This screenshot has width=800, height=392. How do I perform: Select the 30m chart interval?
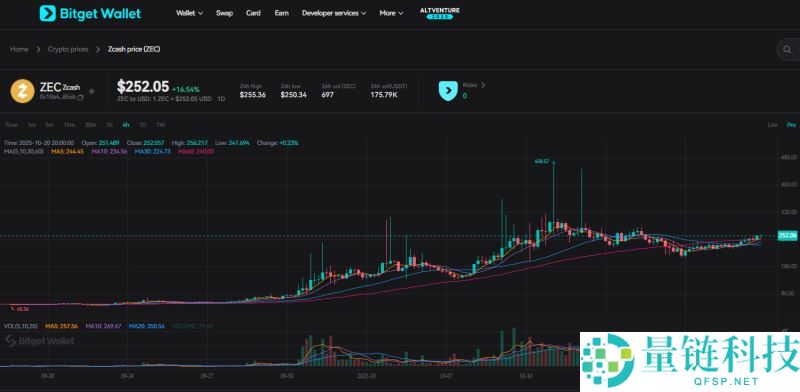(90, 125)
